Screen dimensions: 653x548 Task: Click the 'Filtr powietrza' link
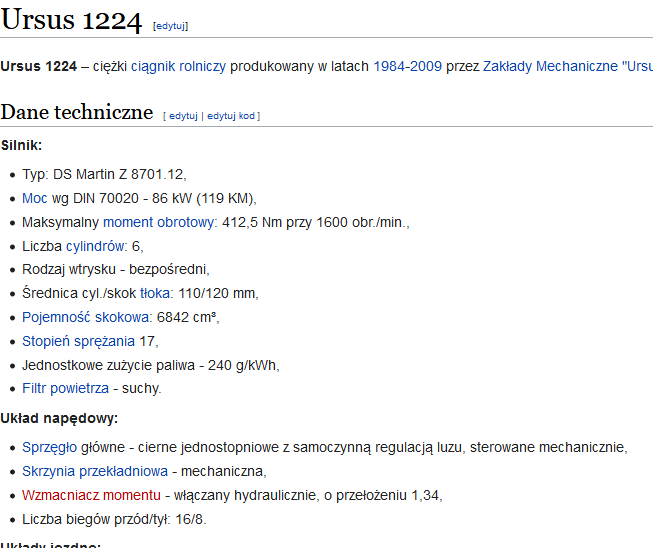(65, 388)
